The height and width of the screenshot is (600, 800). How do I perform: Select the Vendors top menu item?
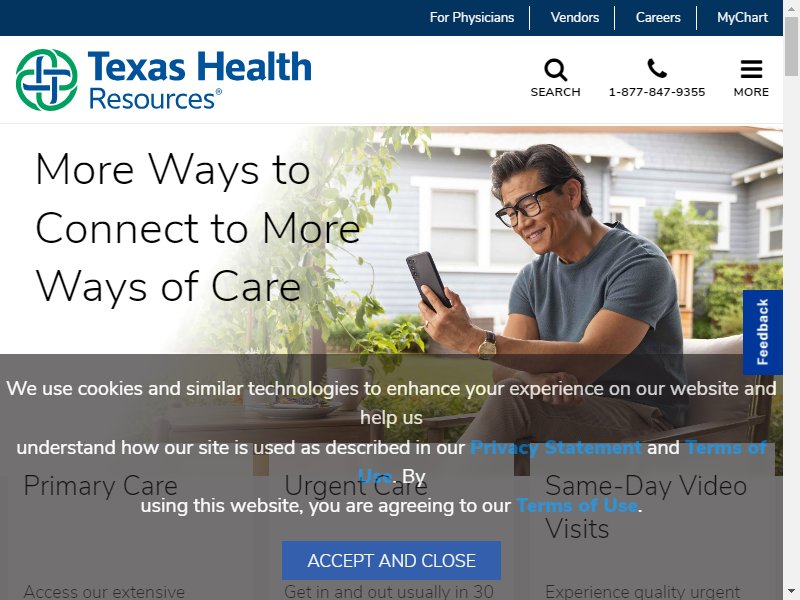tap(574, 17)
